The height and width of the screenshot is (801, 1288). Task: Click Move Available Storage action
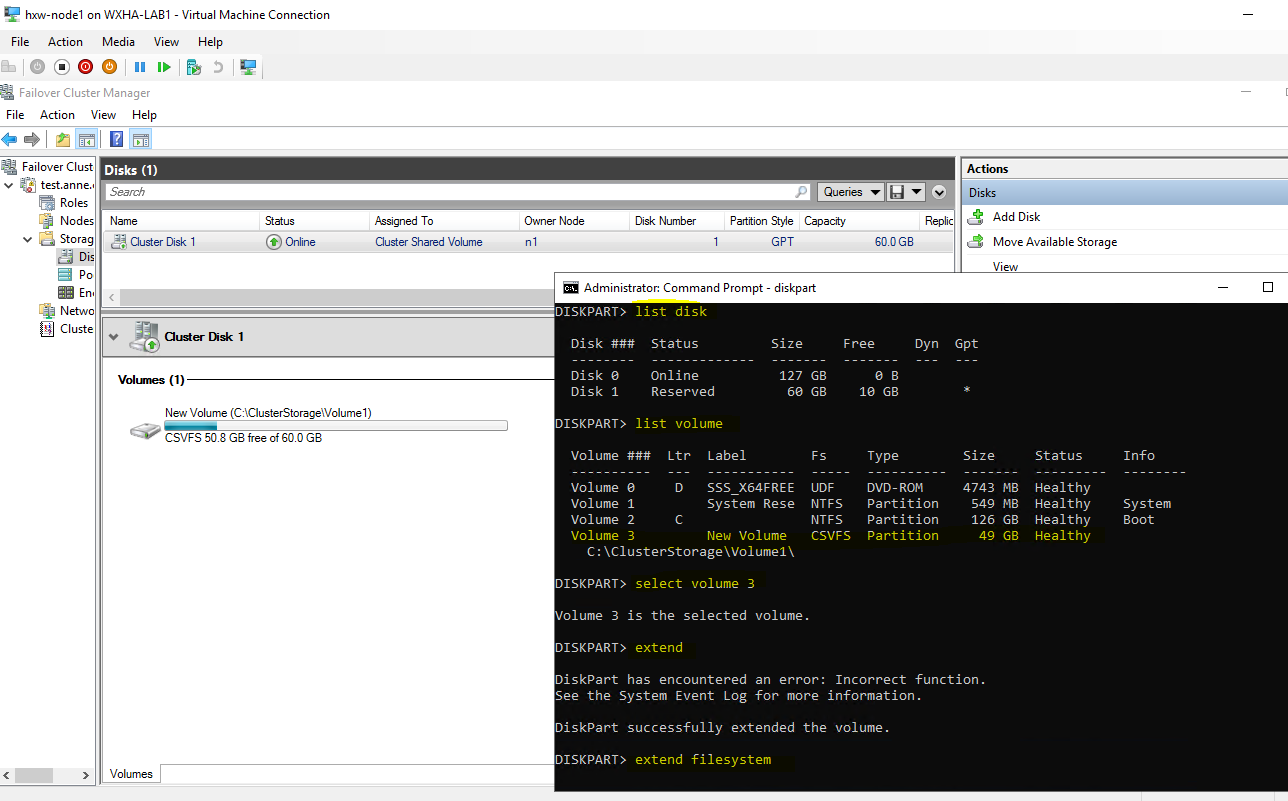1054,242
